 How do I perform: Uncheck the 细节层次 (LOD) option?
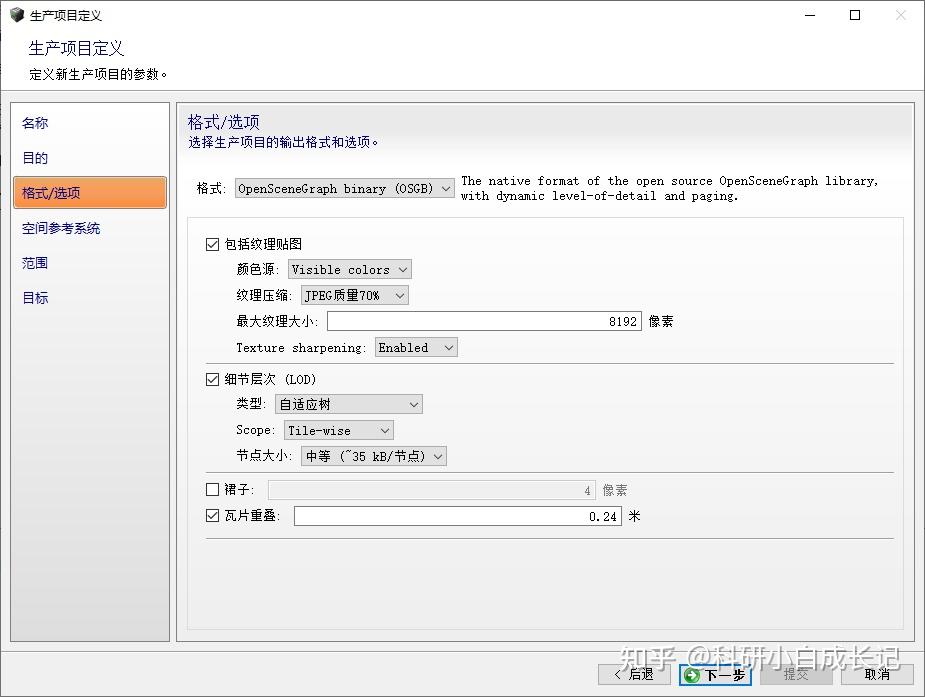click(212, 379)
